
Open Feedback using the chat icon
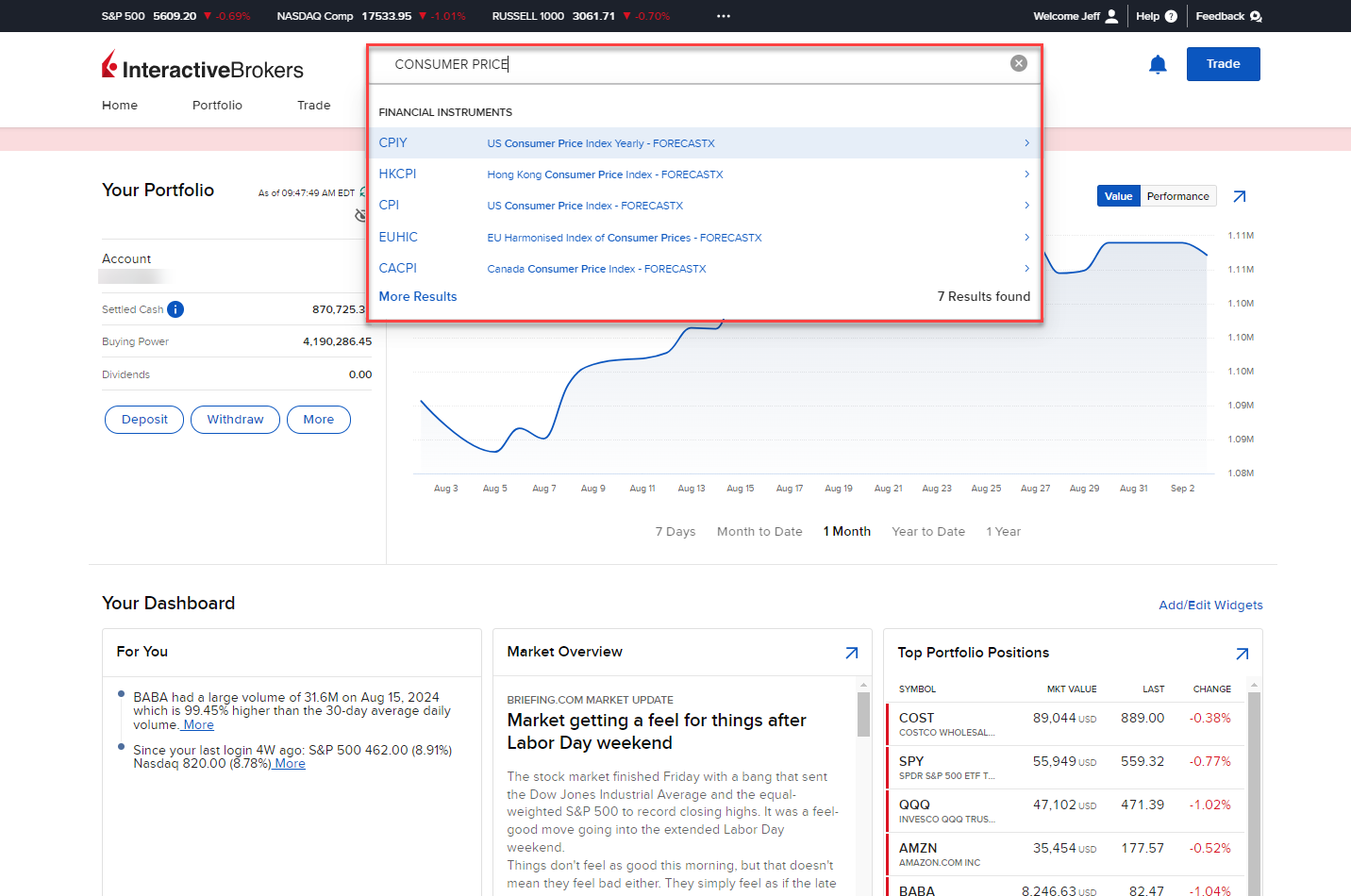click(1255, 16)
